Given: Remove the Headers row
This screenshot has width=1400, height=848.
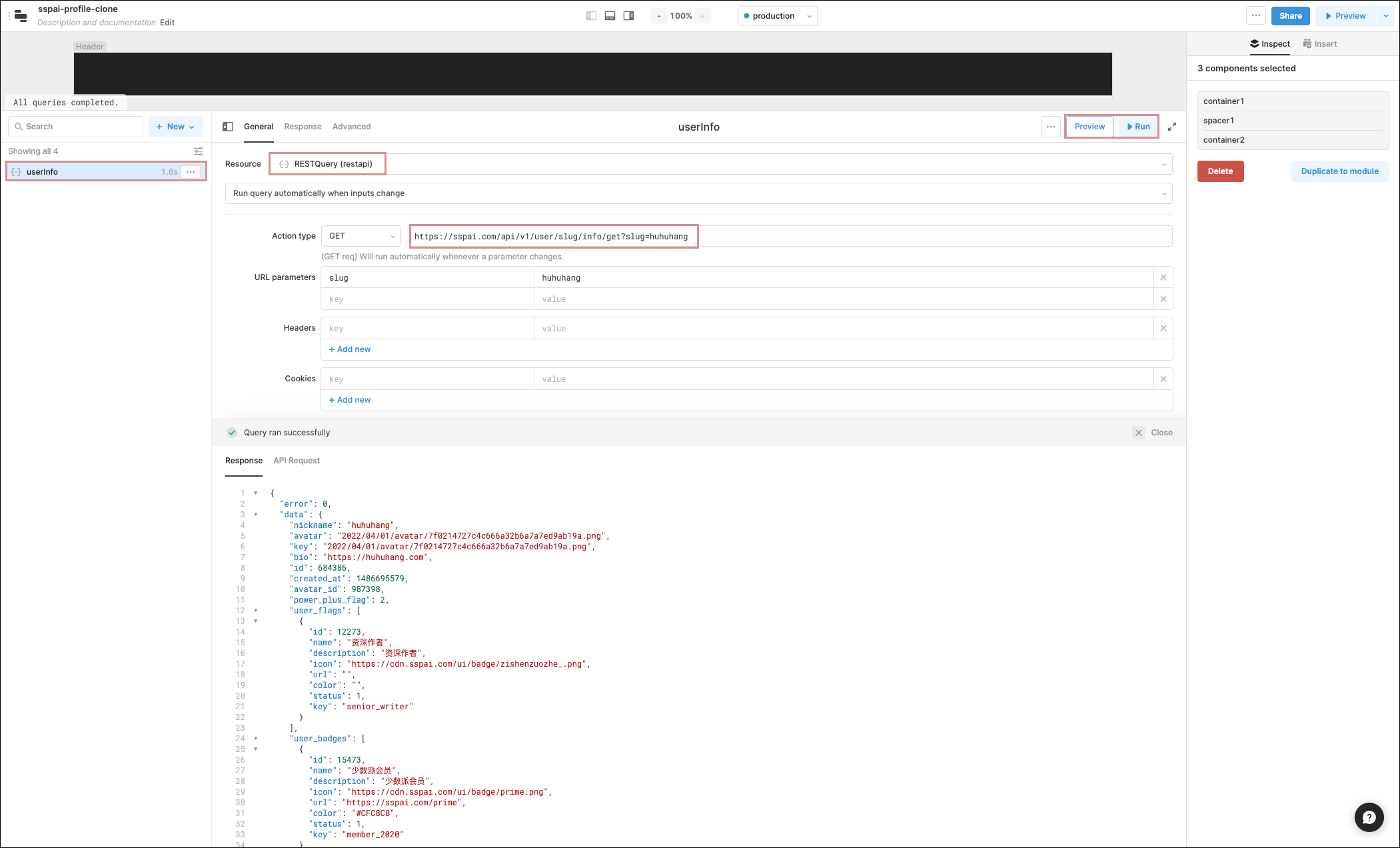Looking at the screenshot, I should coord(1163,328).
